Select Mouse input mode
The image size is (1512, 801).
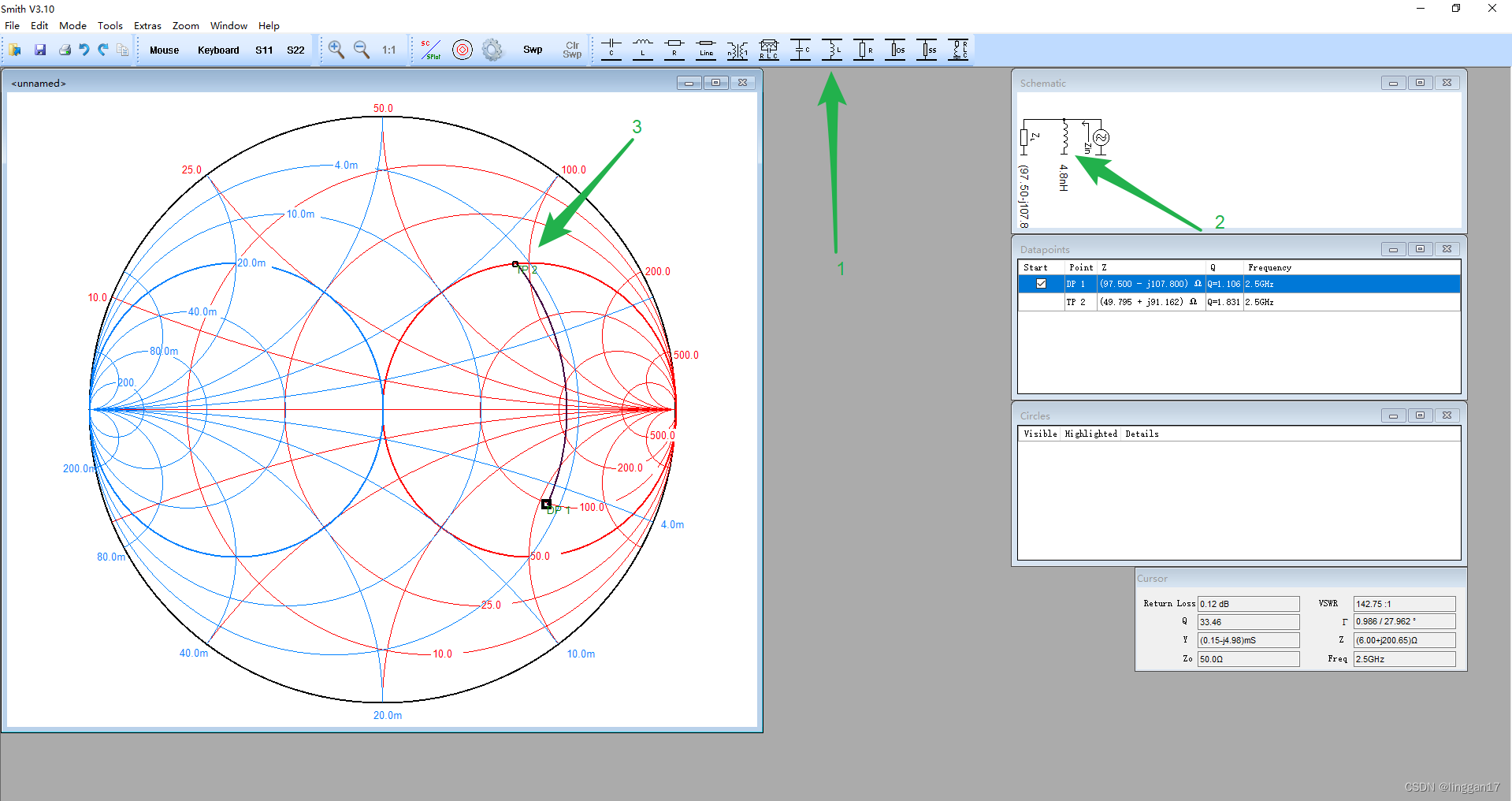click(165, 50)
